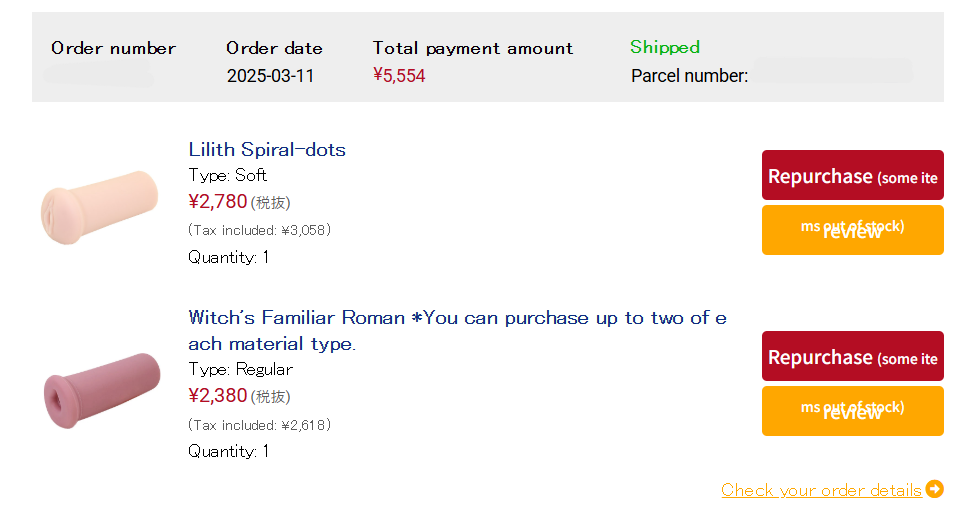Click the Tax included ¥3,058 text
Viewport: 976px width, 531px height.
point(260,230)
